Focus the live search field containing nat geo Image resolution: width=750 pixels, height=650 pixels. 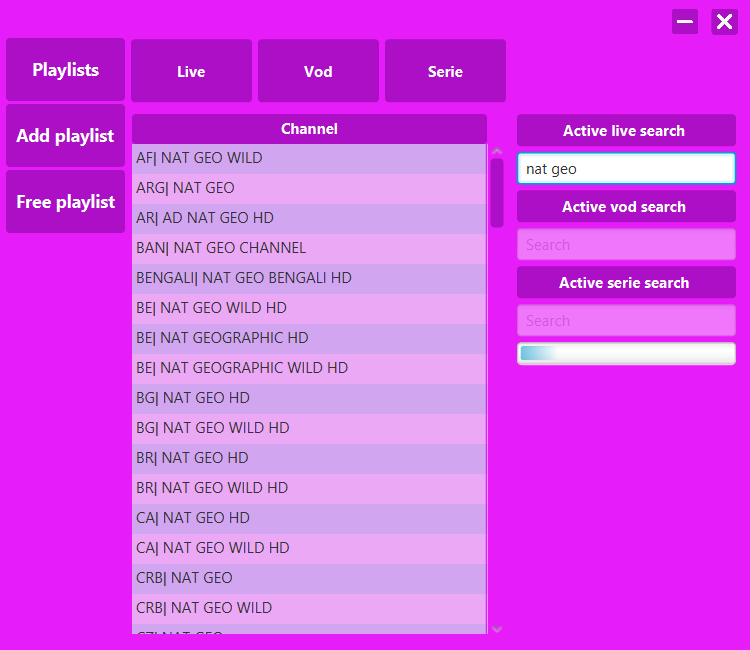click(x=626, y=168)
